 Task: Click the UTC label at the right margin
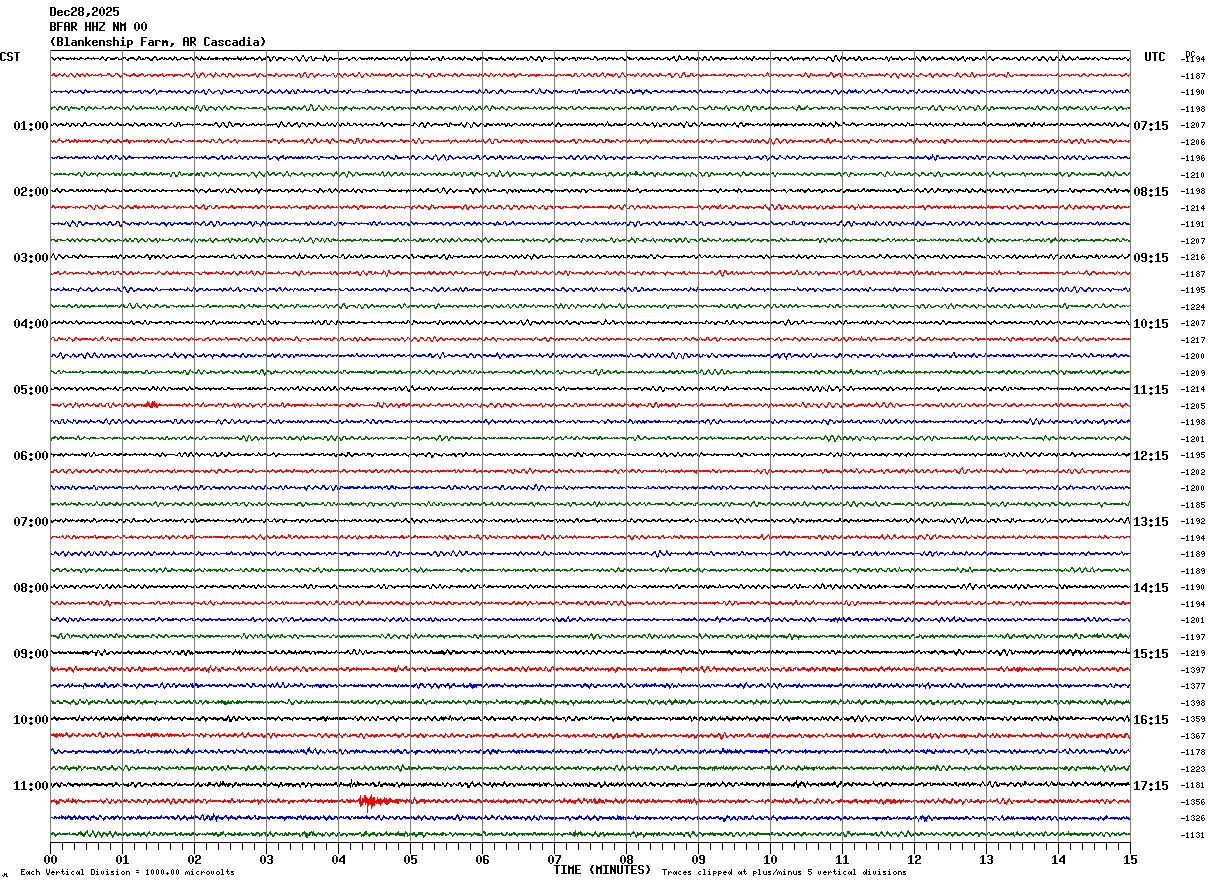pyautogui.click(x=1155, y=57)
